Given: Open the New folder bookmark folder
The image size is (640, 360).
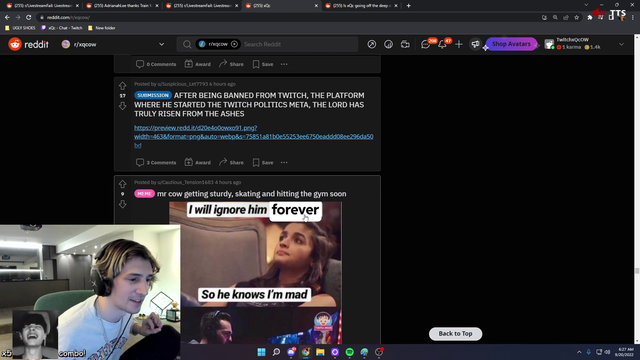Looking at the screenshot, I should coord(102,28).
